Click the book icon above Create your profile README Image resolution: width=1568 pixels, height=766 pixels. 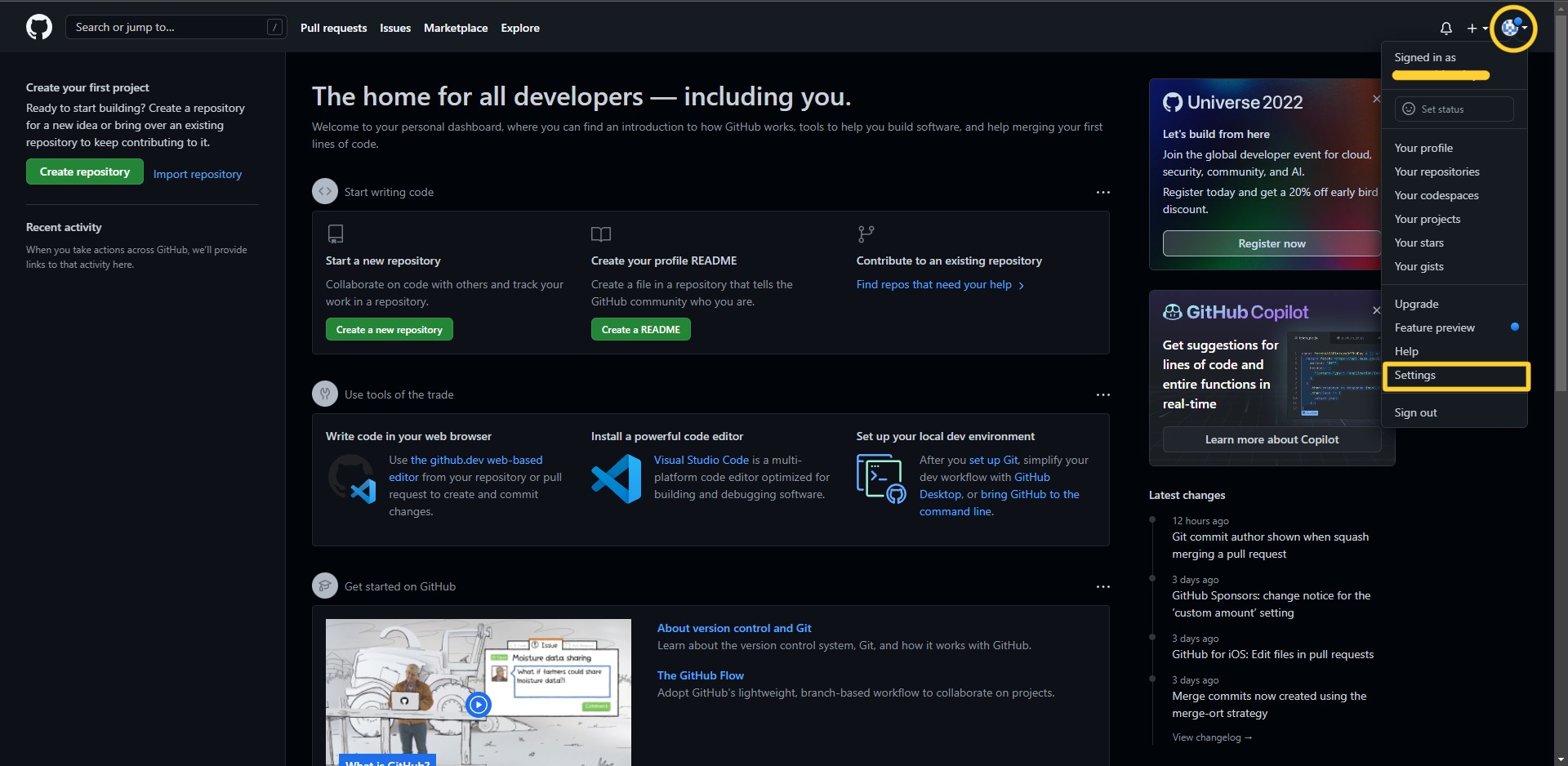tap(601, 234)
